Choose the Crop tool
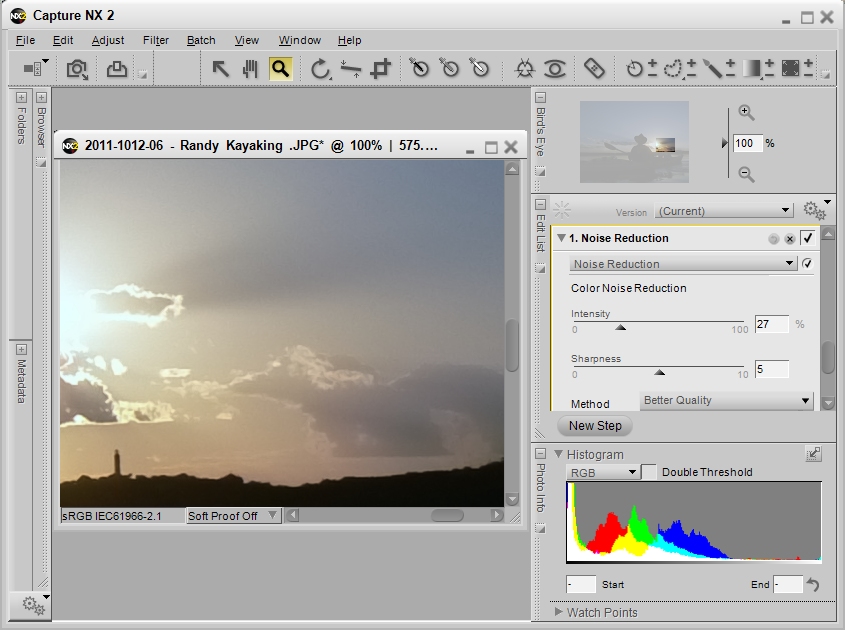845x630 pixels. (381, 68)
